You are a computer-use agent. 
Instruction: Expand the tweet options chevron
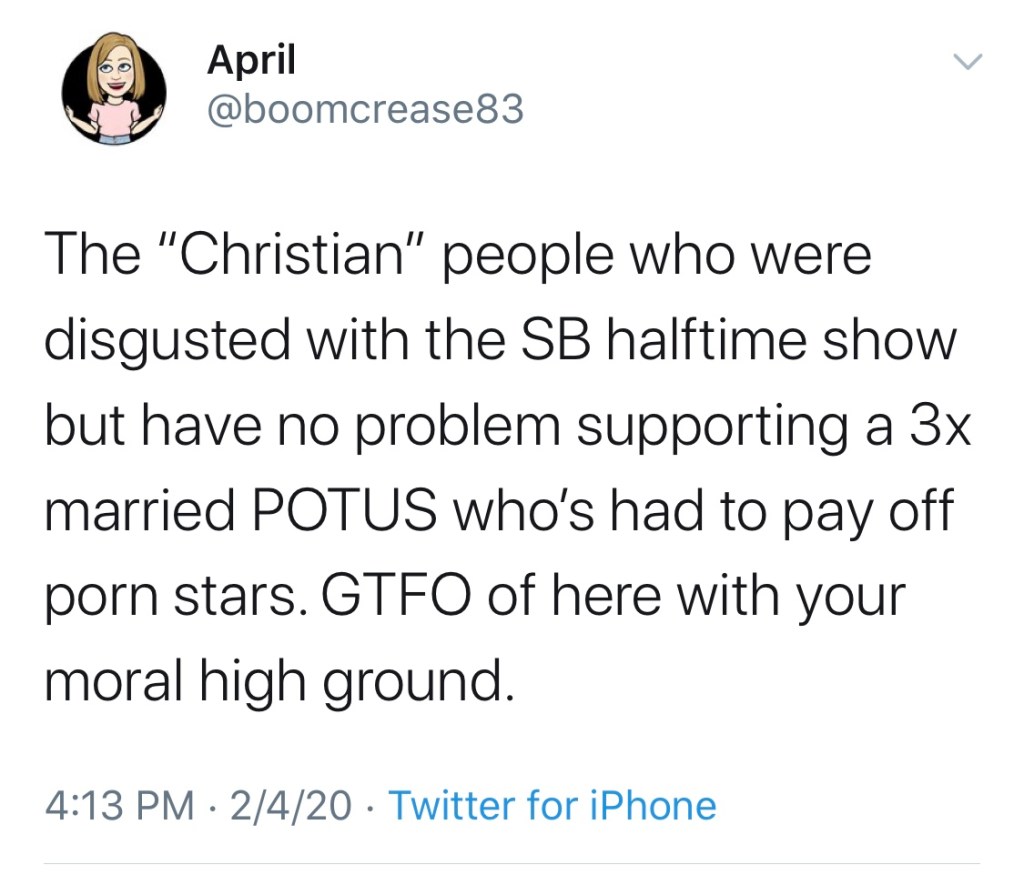[x=968, y=62]
